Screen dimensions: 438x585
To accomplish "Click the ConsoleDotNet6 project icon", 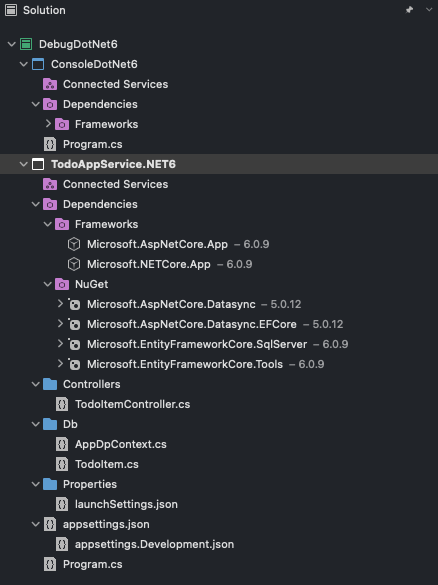I will tap(38, 64).
